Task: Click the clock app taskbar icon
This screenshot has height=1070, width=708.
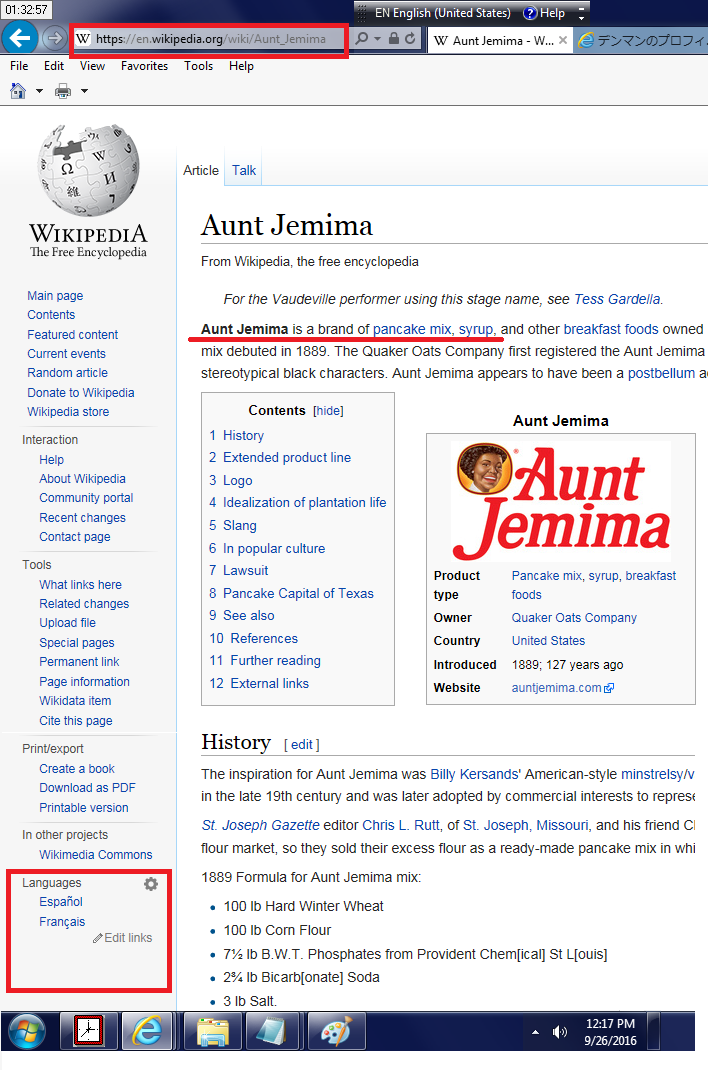Action: [x=88, y=1030]
